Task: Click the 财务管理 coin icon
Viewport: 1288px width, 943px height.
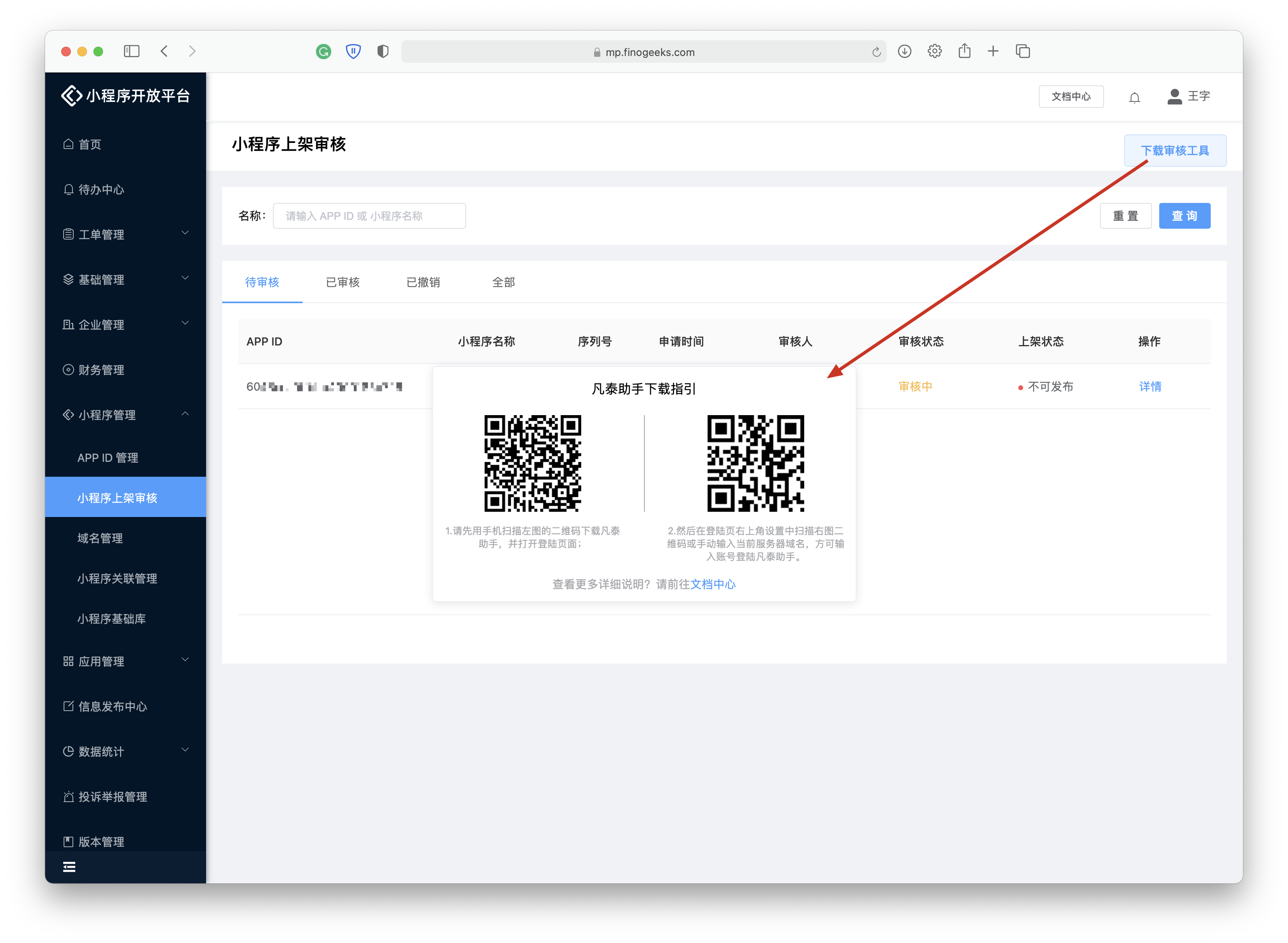Action: pos(68,369)
